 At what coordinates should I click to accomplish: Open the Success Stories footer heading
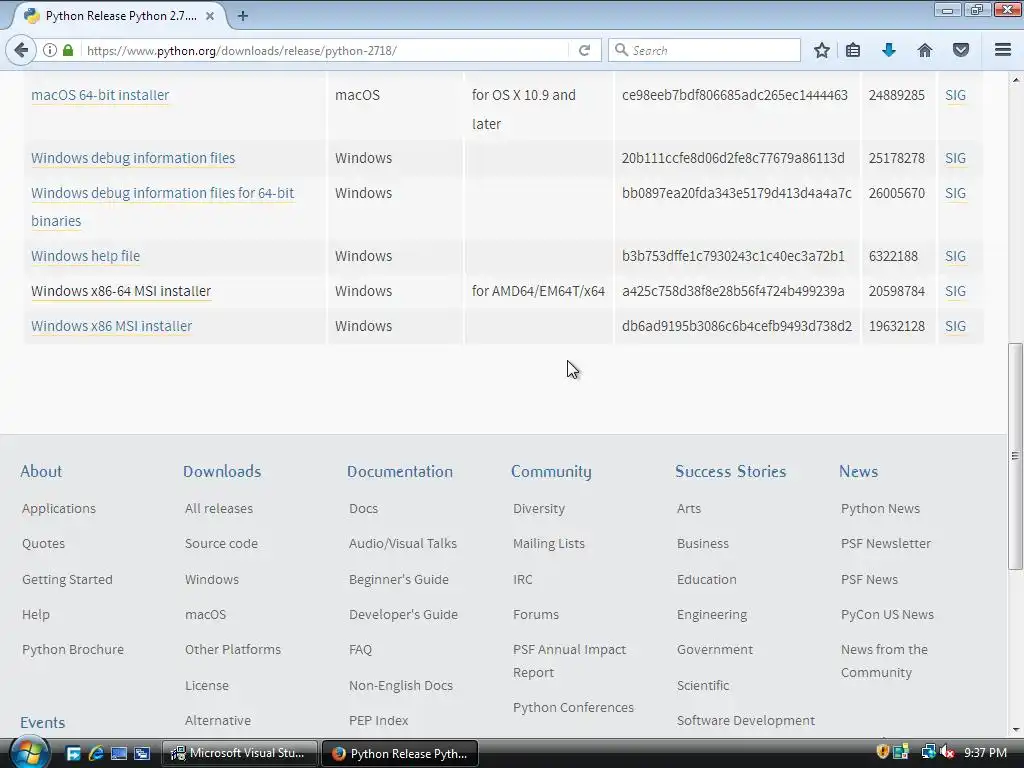(731, 471)
